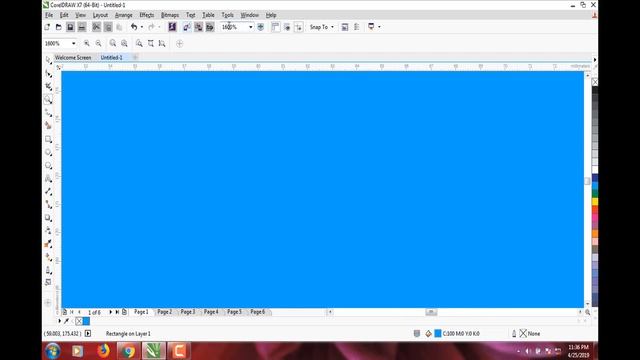Open the Tools menu
Screen dimensions: 640x360
coord(227,15)
